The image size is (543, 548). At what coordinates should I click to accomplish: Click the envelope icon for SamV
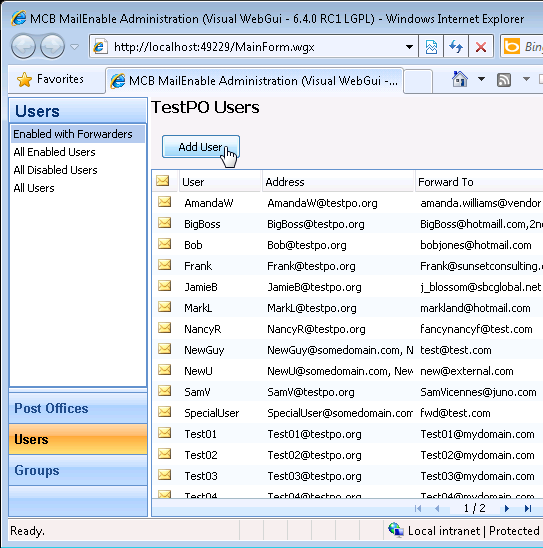click(164, 391)
